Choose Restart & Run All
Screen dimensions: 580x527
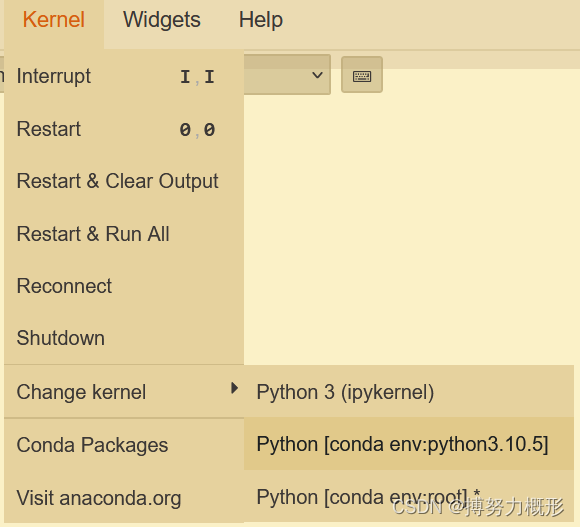(x=124, y=233)
